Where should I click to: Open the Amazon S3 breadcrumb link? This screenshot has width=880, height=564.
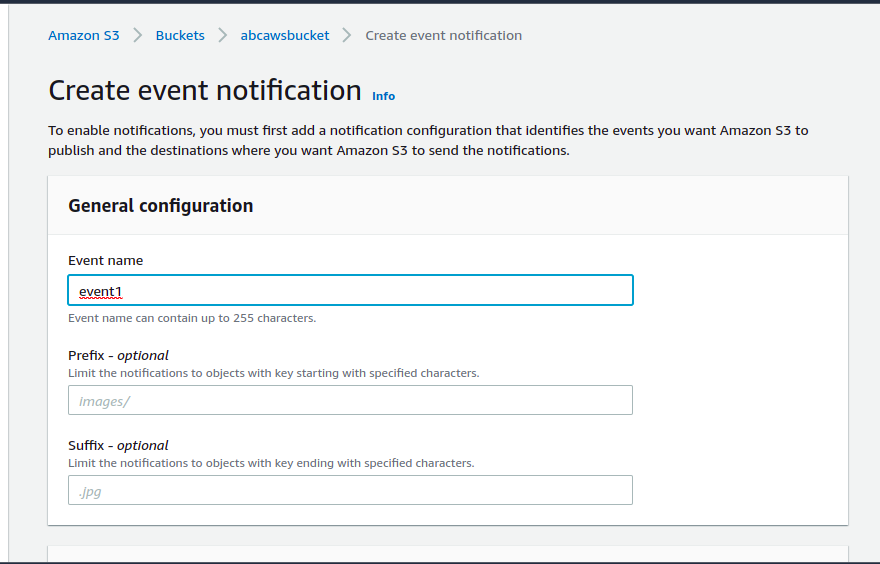coord(84,35)
